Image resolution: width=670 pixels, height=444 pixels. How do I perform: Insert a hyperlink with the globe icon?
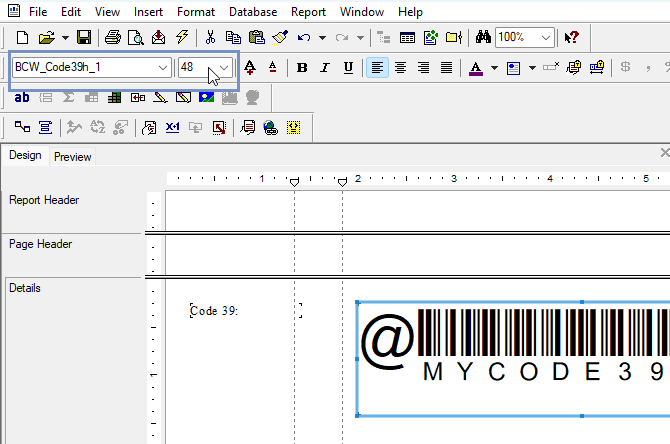tap(270, 127)
